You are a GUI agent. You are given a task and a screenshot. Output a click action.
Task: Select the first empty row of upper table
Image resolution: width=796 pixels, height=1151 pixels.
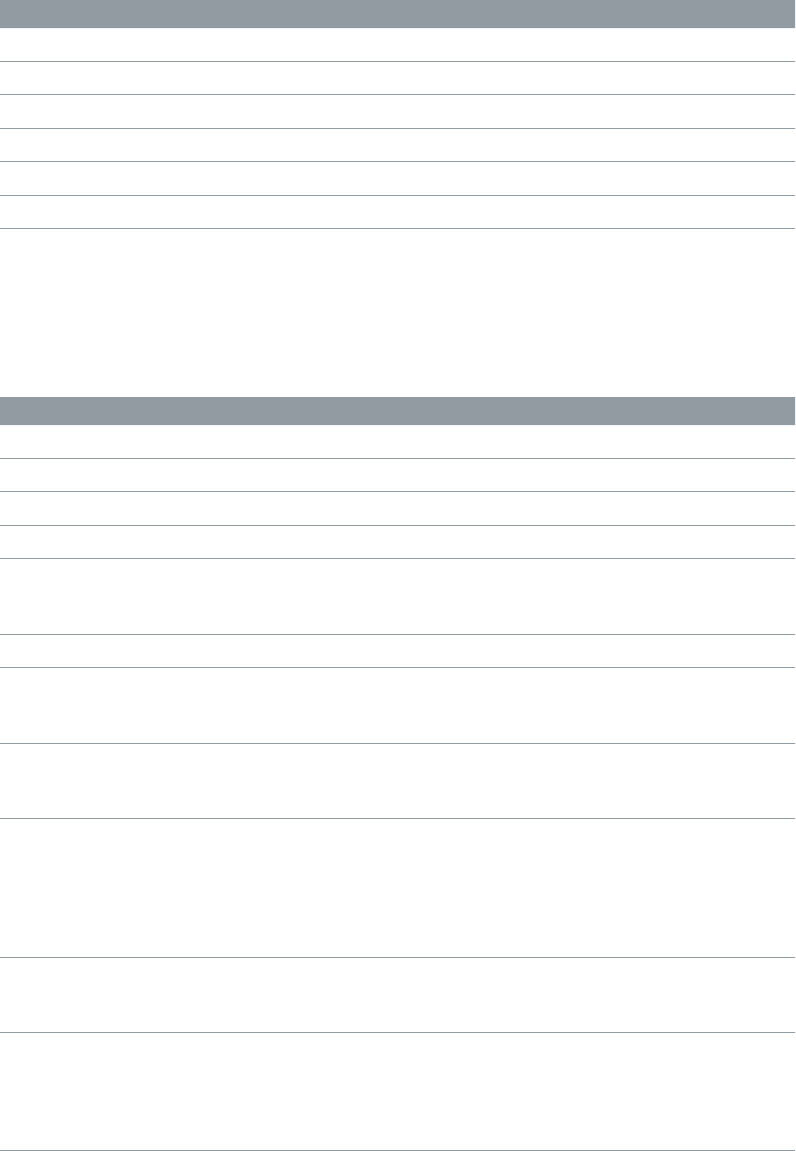(398, 45)
